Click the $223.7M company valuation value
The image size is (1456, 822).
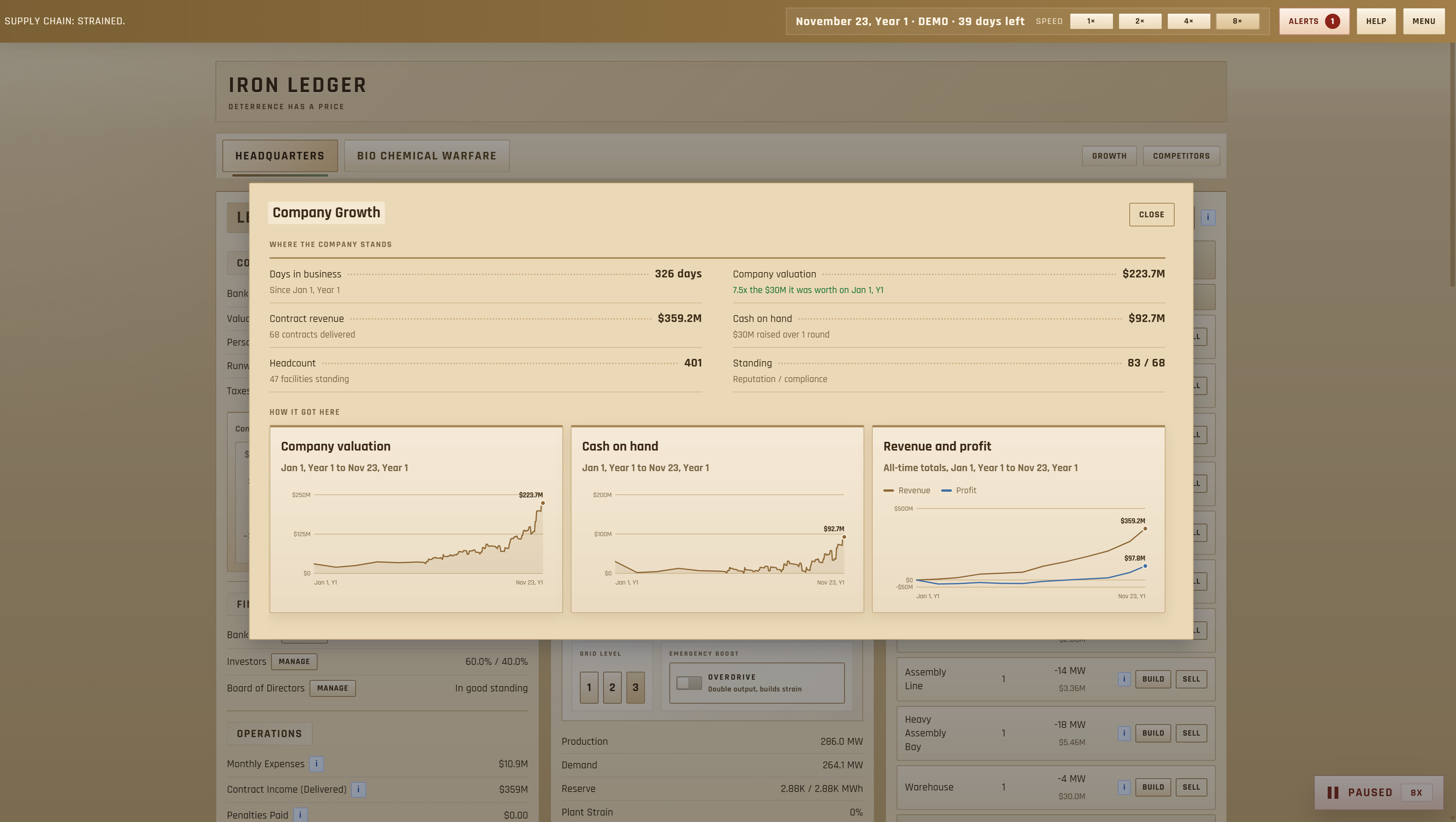tap(1143, 274)
